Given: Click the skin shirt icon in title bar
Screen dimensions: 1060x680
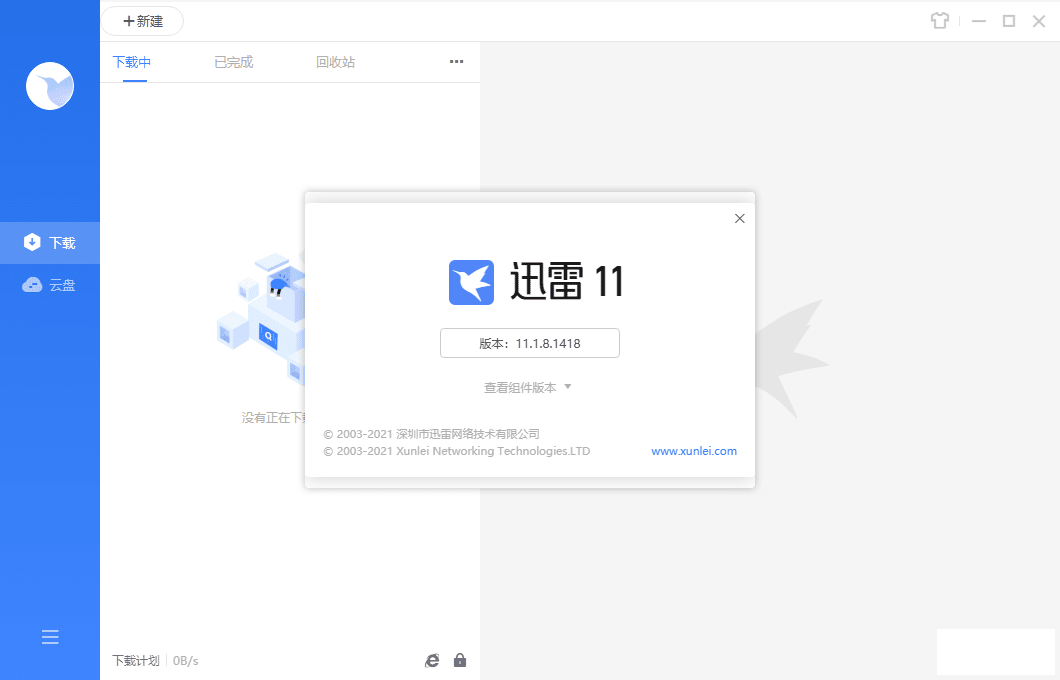Looking at the screenshot, I should [940, 21].
